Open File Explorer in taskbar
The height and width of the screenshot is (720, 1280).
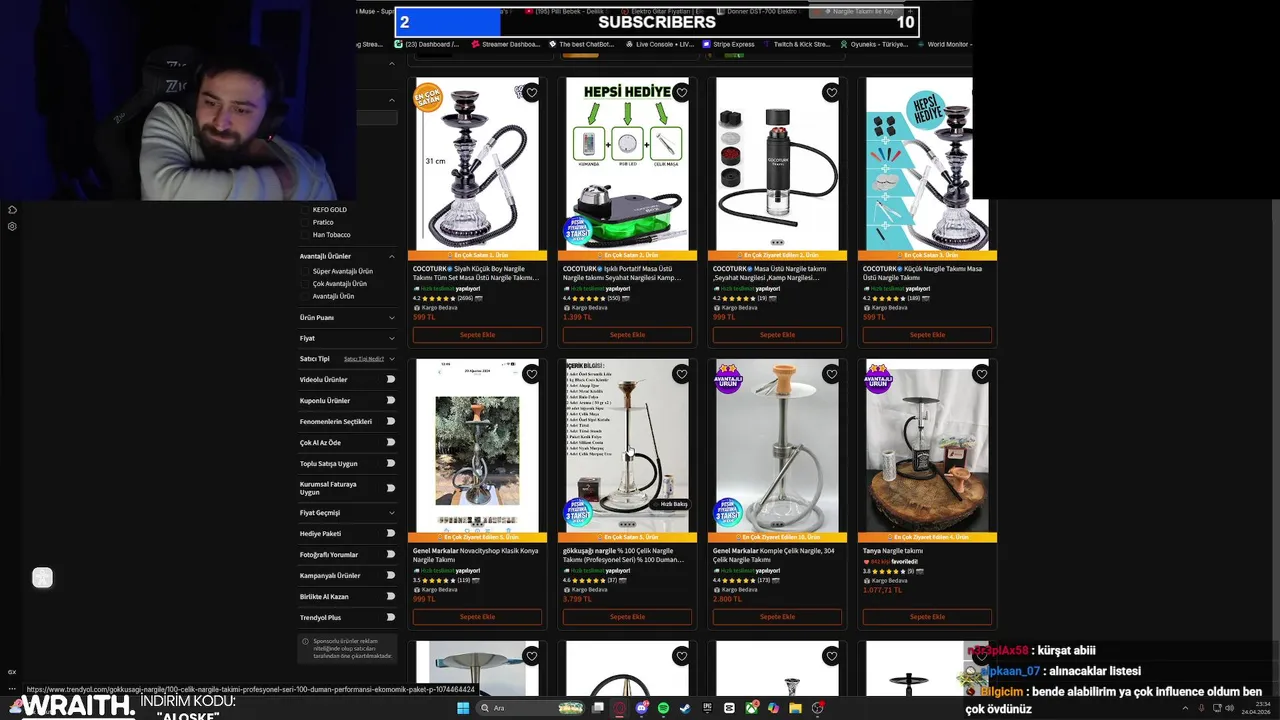(x=795, y=708)
